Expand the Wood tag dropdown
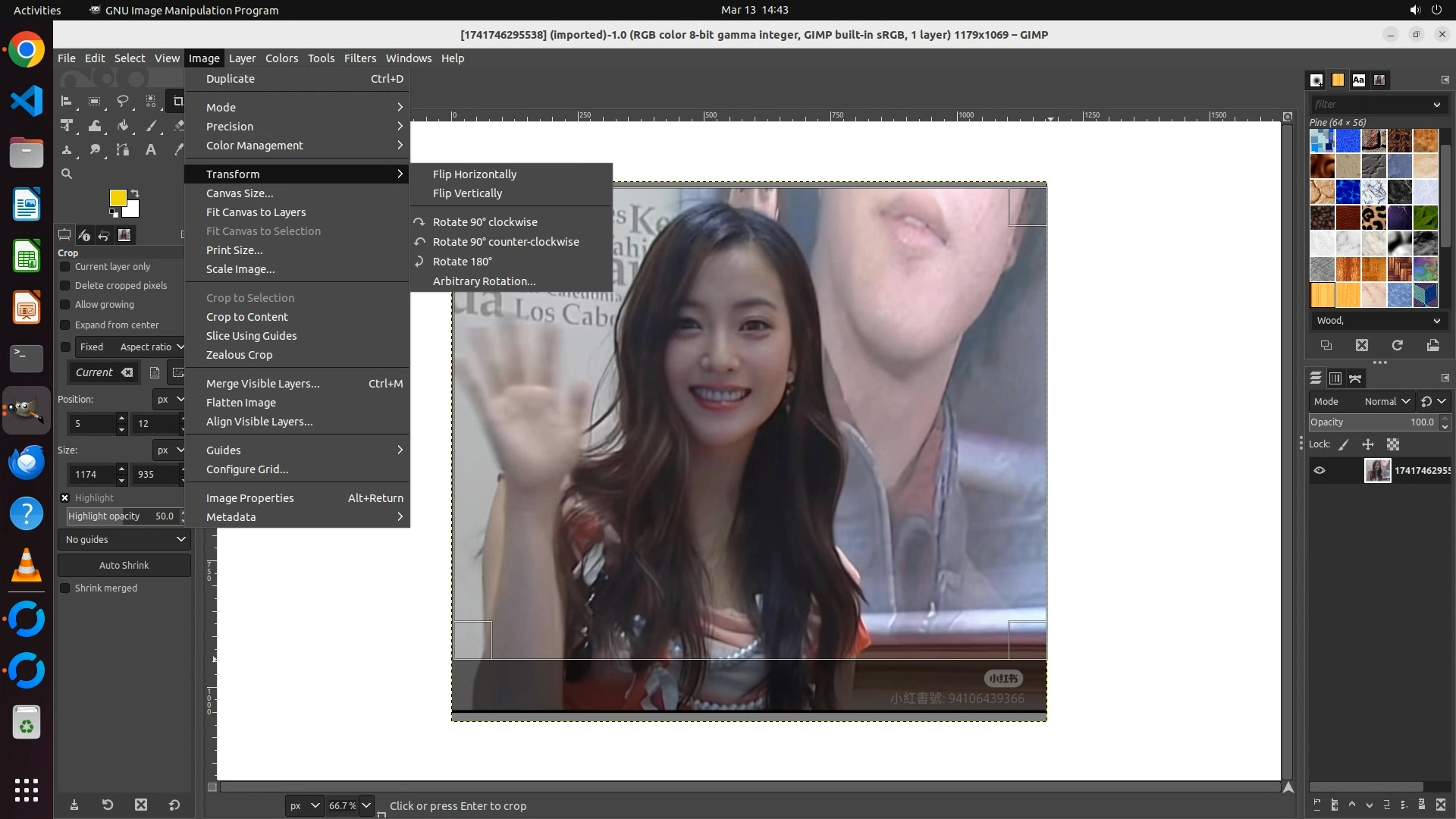The height and width of the screenshot is (819, 1456). 1436,321
